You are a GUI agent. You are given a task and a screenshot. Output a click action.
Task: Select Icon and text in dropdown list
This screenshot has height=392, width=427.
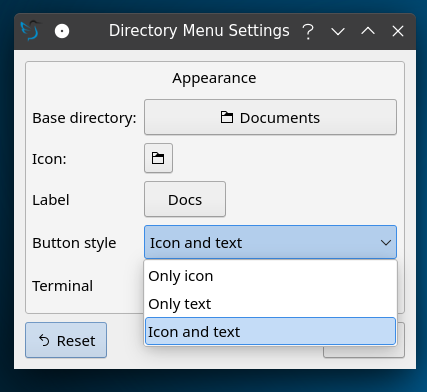point(270,332)
